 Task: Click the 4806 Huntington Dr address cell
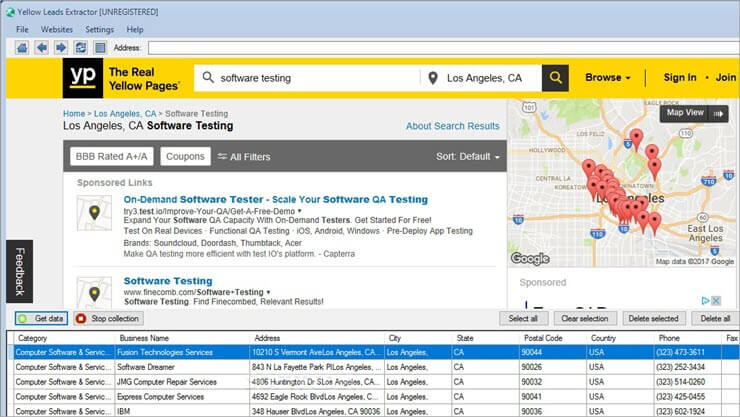tap(317, 382)
